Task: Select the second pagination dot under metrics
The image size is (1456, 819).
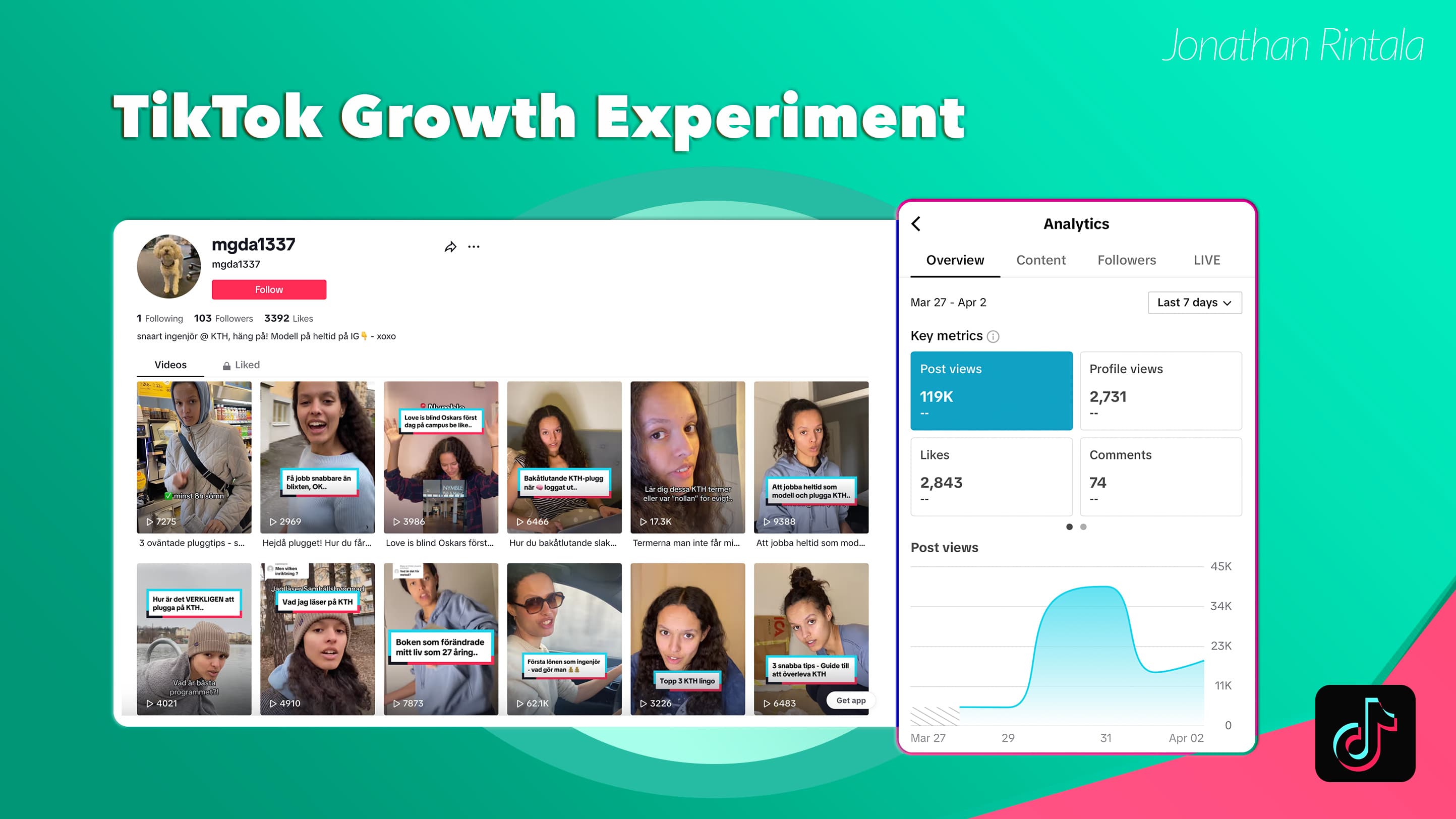Action: tap(1083, 527)
